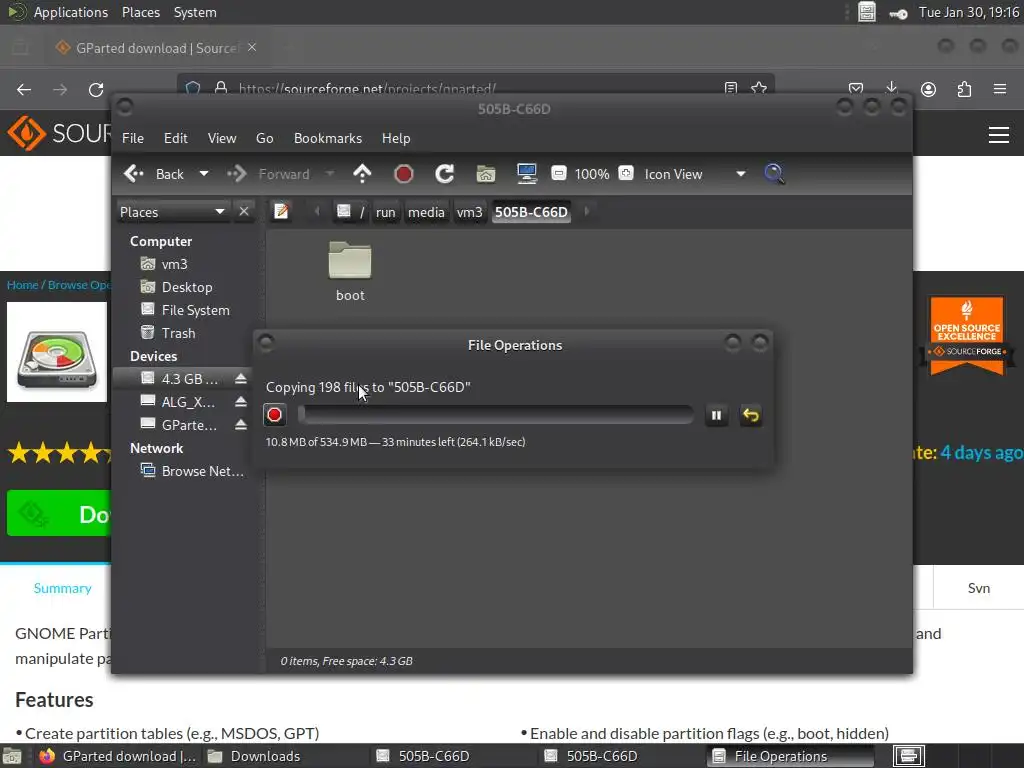Reload the Firefox page

coord(96,89)
